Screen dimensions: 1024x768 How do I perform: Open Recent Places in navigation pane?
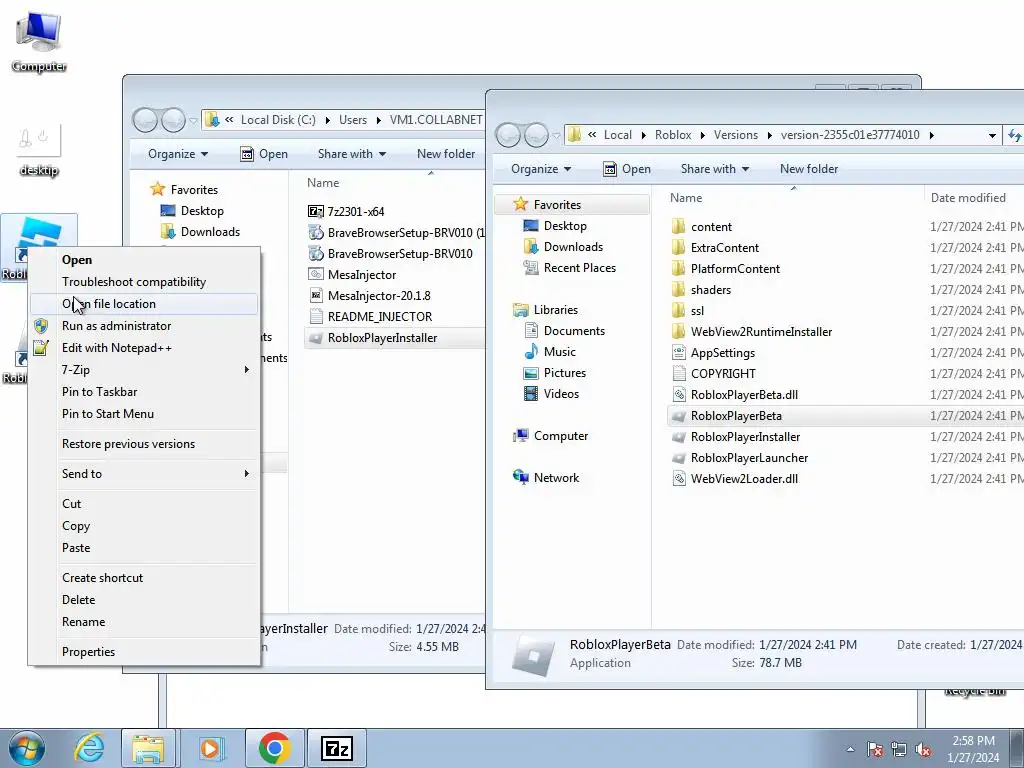(569, 268)
